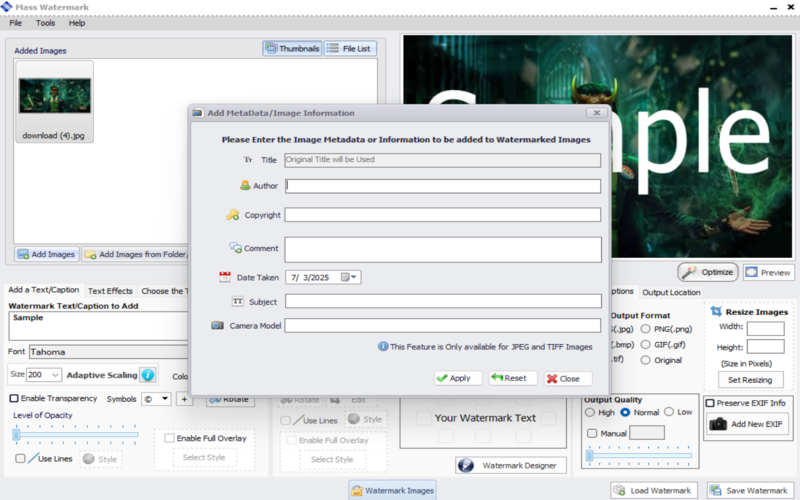Image resolution: width=800 pixels, height=500 pixels.
Task: Reset the metadata fields
Action: [513, 378]
